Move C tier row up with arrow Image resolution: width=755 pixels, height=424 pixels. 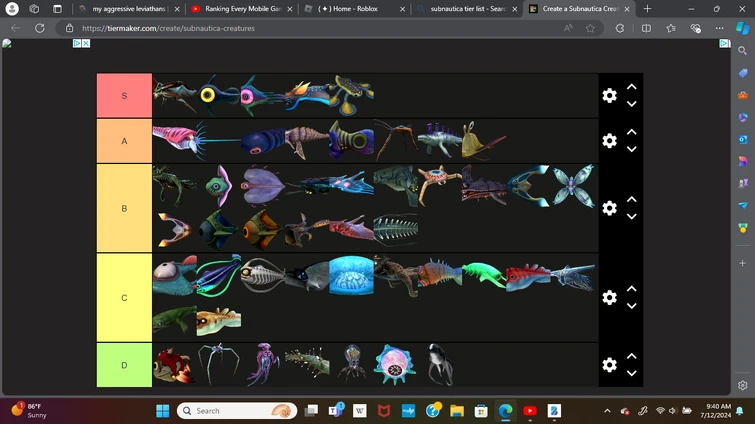[x=632, y=289]
